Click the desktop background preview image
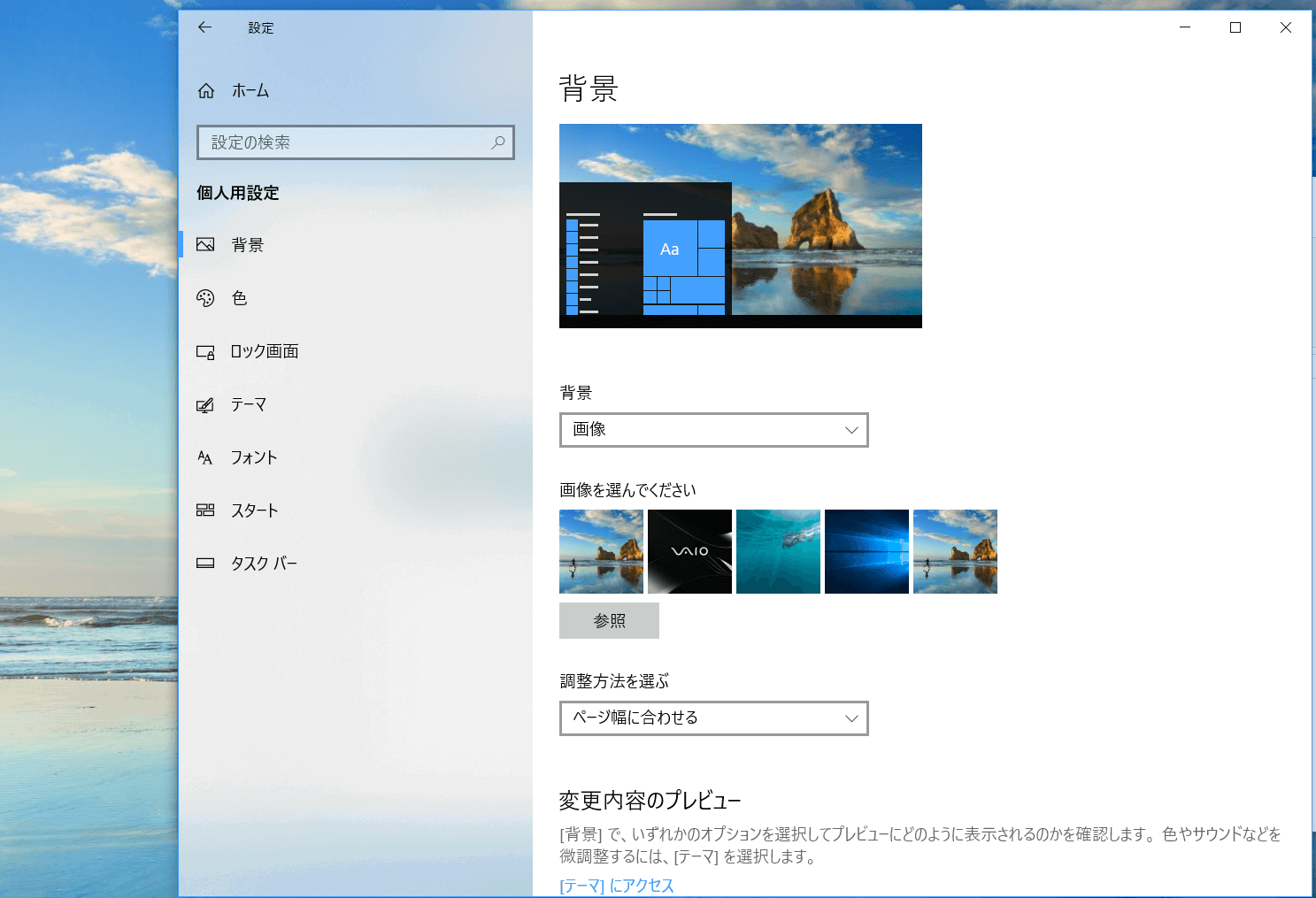Image resolution: width=1316 pixels, height=898 pixels. pyautogui.click(x=741, y=226)
